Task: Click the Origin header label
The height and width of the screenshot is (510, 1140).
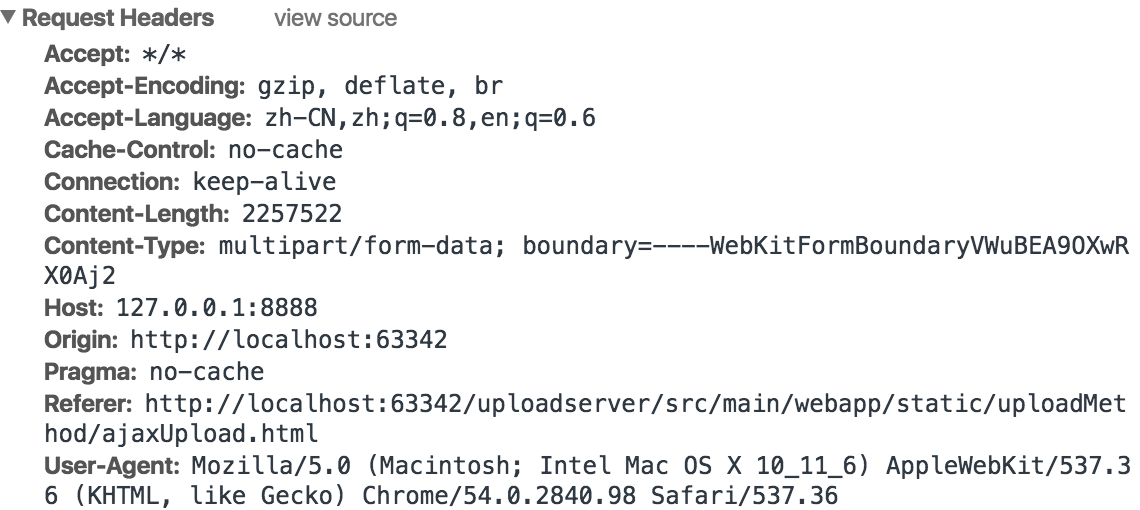Action: (x=81, y=339)
